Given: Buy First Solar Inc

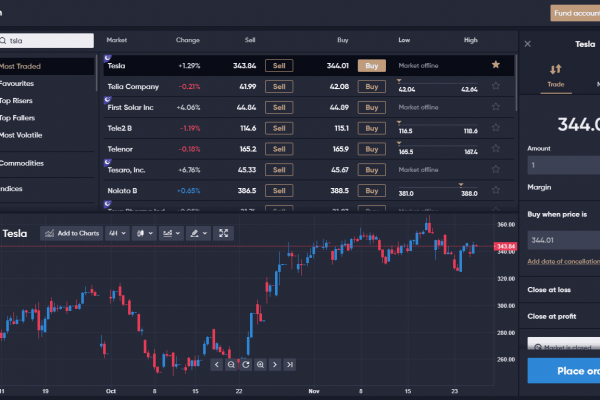Looking at the screenshot, I should tap(372, 107).
